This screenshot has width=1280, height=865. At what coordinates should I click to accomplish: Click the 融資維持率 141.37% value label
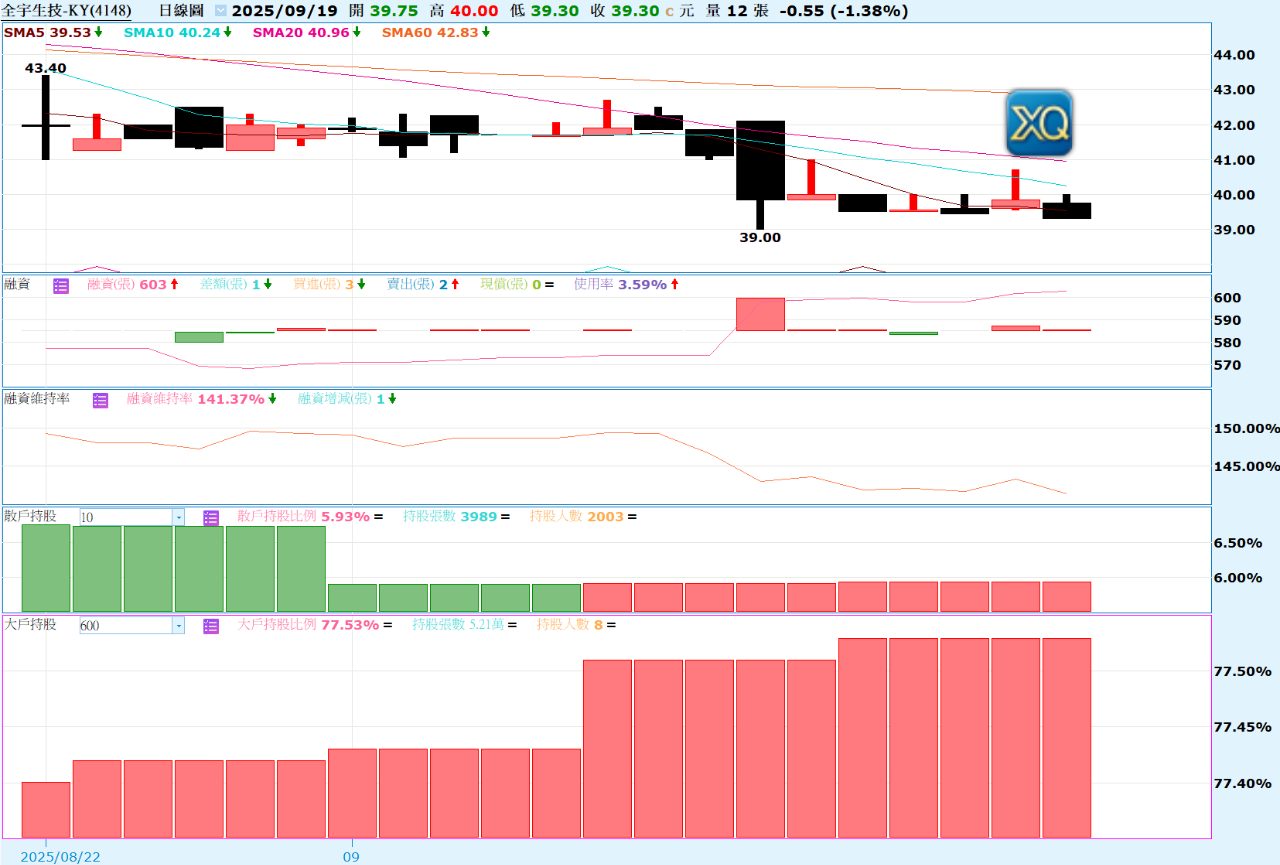coord(201,399)
